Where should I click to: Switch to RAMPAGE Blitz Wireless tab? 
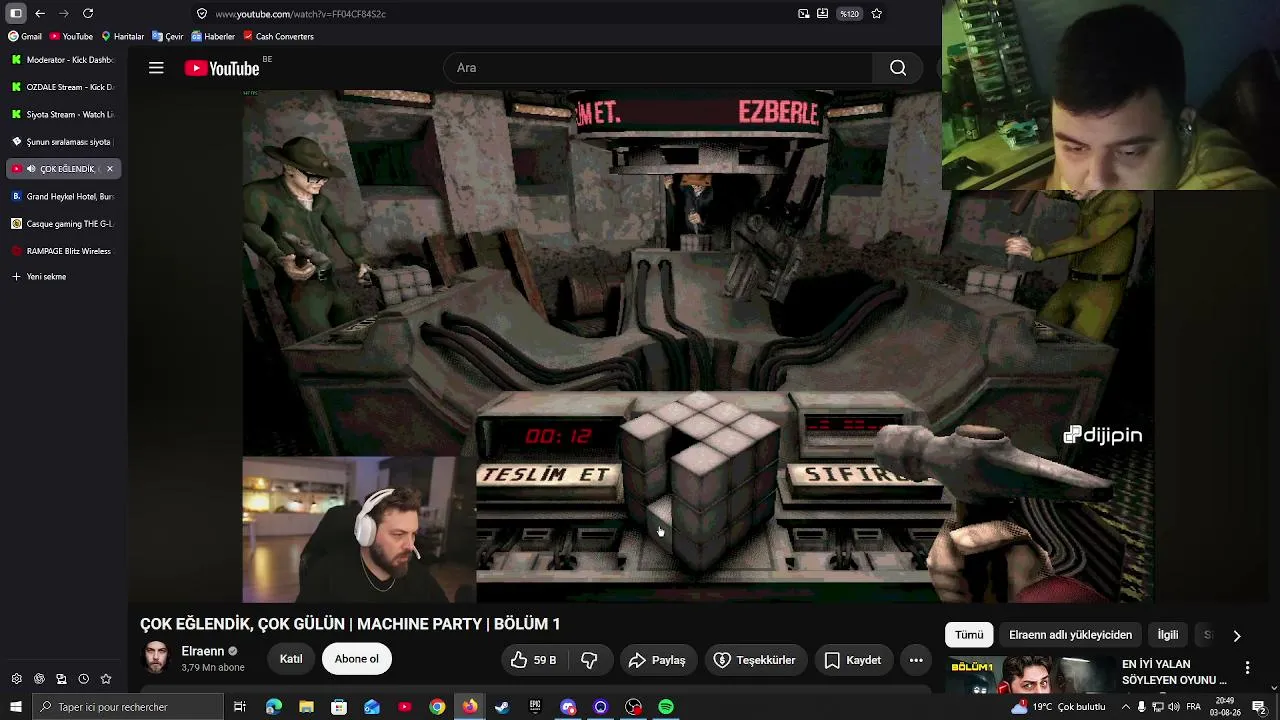coord(63,251)
